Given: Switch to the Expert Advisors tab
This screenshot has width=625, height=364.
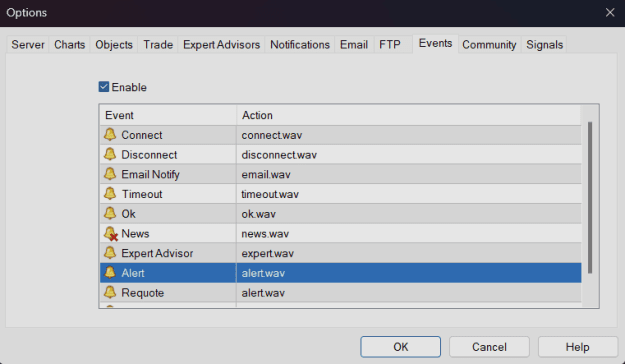Looking at the screenshot, I should 222,45.
